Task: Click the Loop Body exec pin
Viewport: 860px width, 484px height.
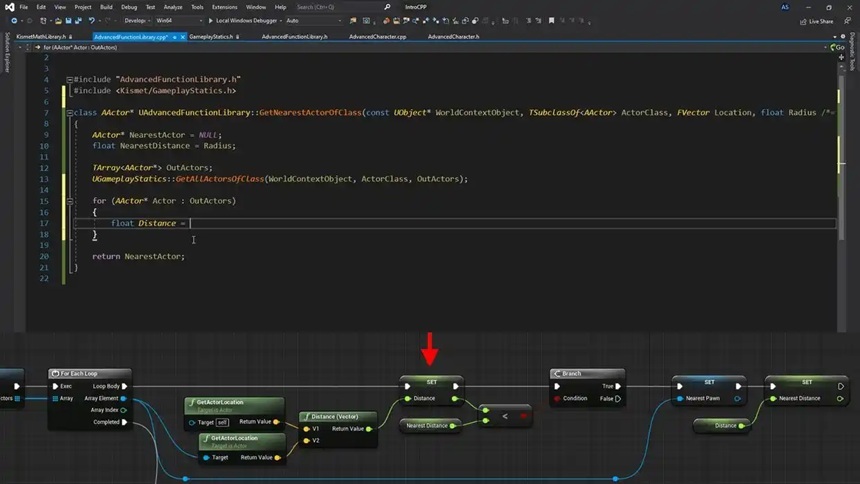Action: (x=125, y=386)
